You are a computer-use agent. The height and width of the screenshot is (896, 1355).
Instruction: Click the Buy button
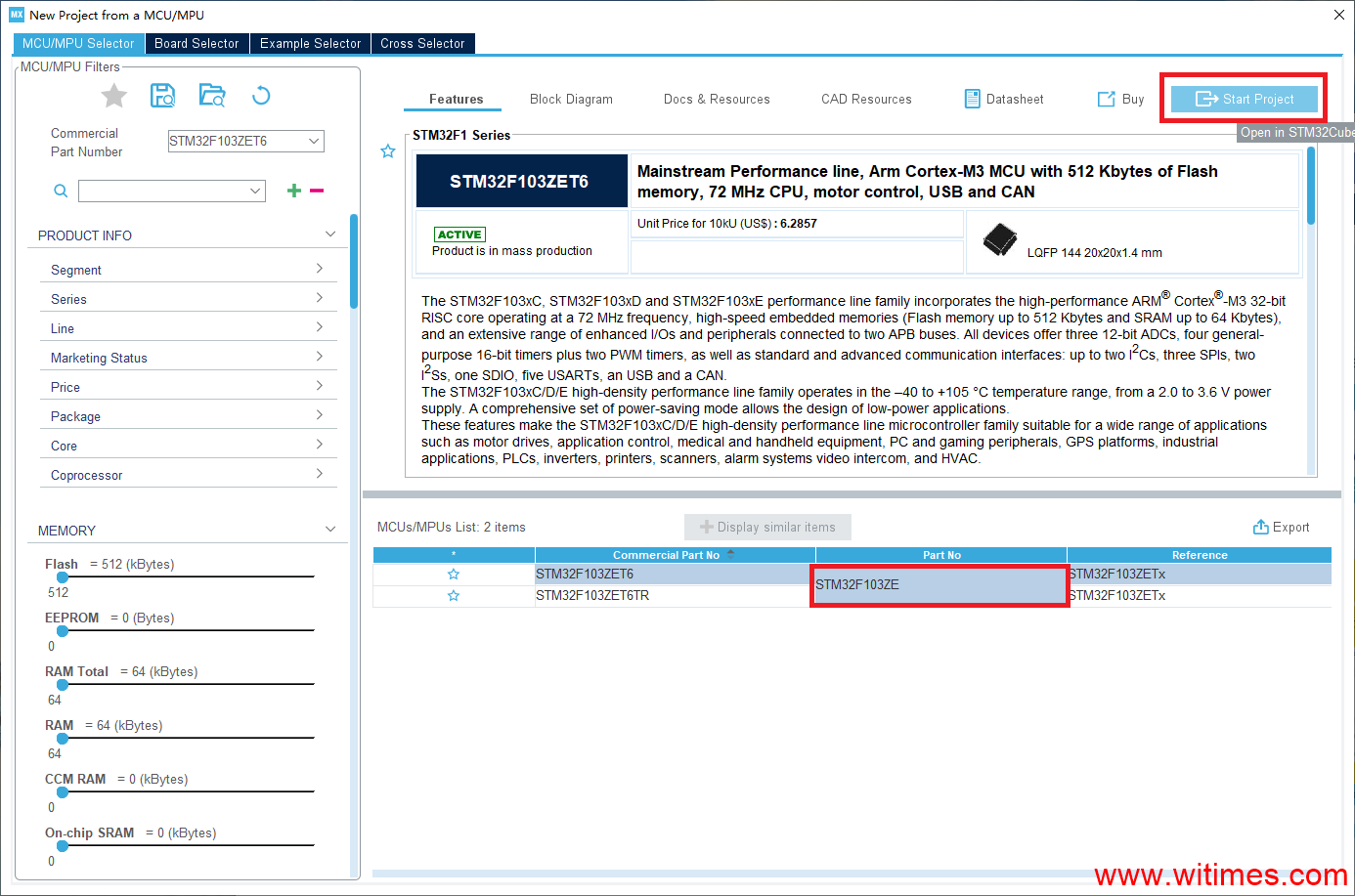(1120, 100)
